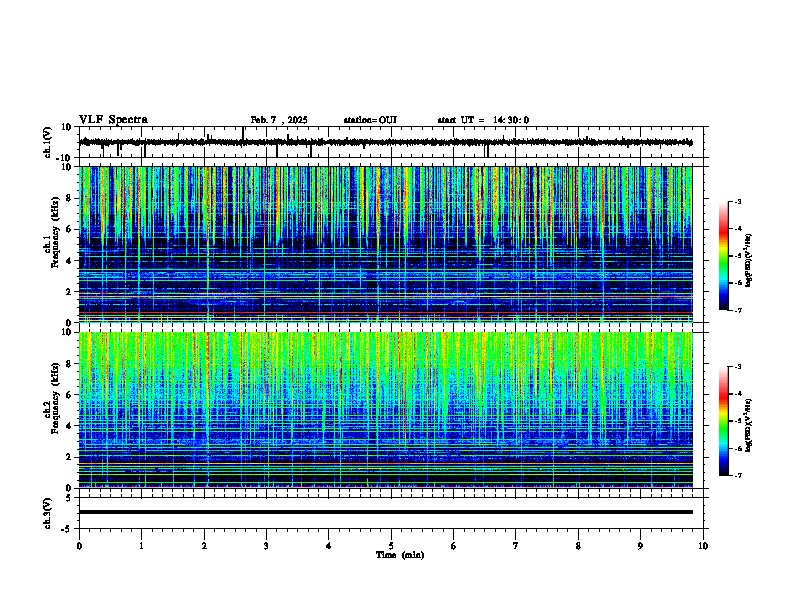This screenshot has height=612, width=792.
Task: Click the "5" tick on ch.3(V) axis
Action: [x=69, y=498]
